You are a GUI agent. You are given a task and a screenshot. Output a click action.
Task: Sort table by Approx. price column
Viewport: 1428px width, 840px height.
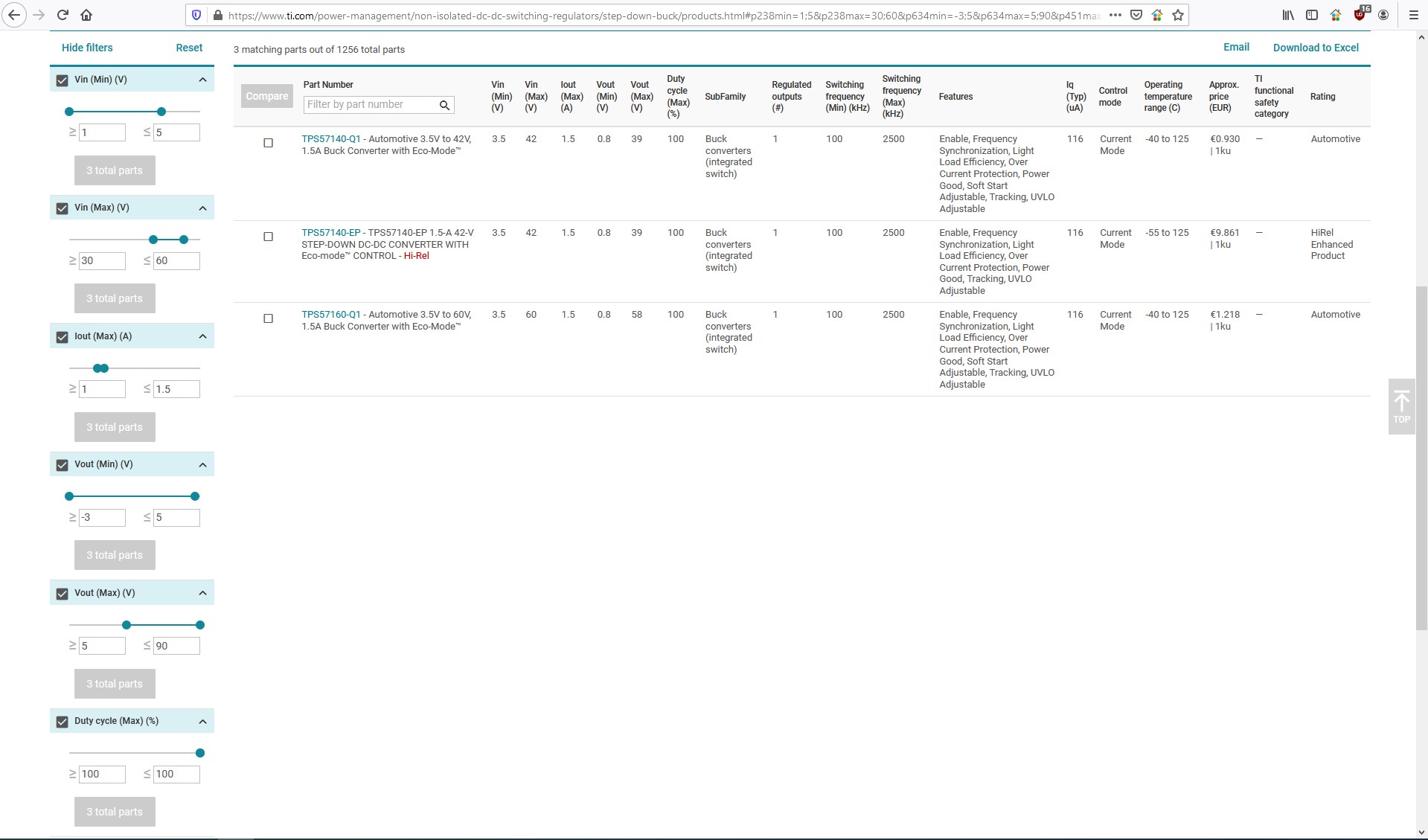[1223, 97]
